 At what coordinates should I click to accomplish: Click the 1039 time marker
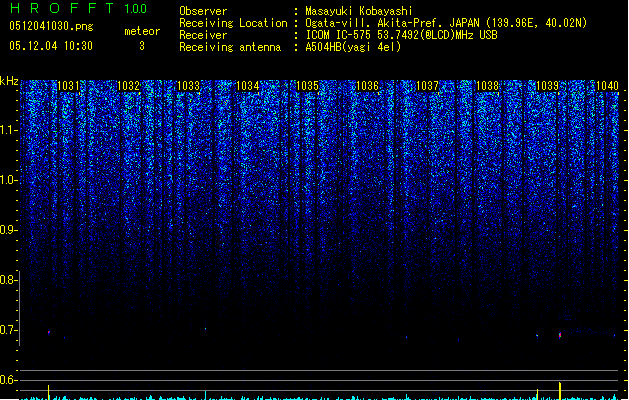[x=548, y=86]
